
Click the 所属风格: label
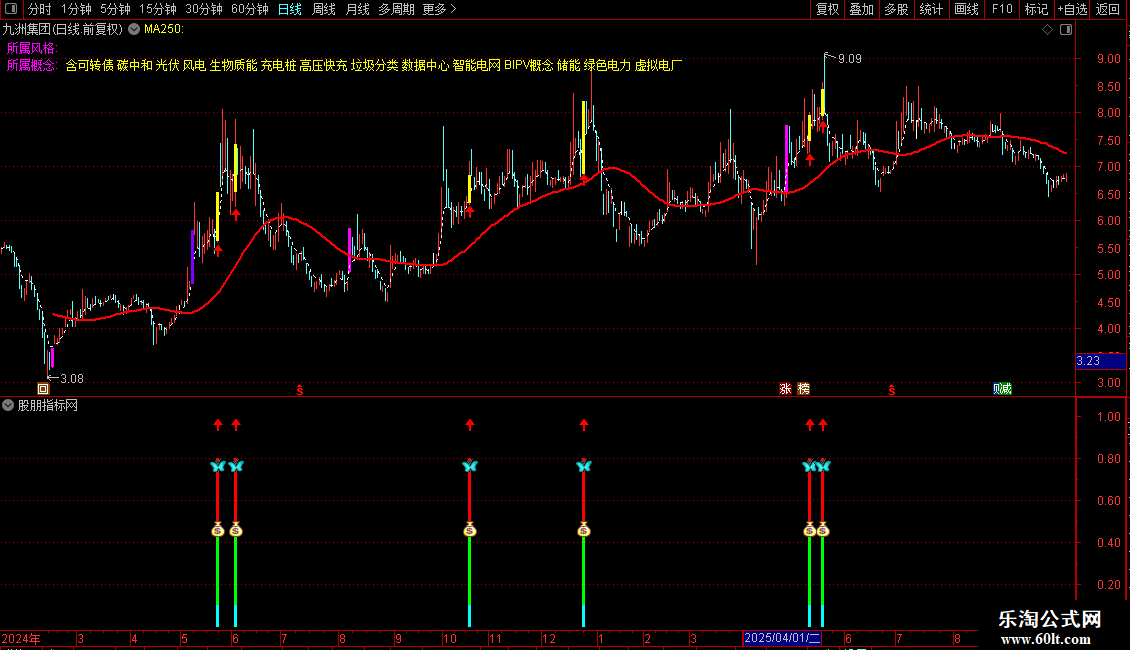[32, 48]
